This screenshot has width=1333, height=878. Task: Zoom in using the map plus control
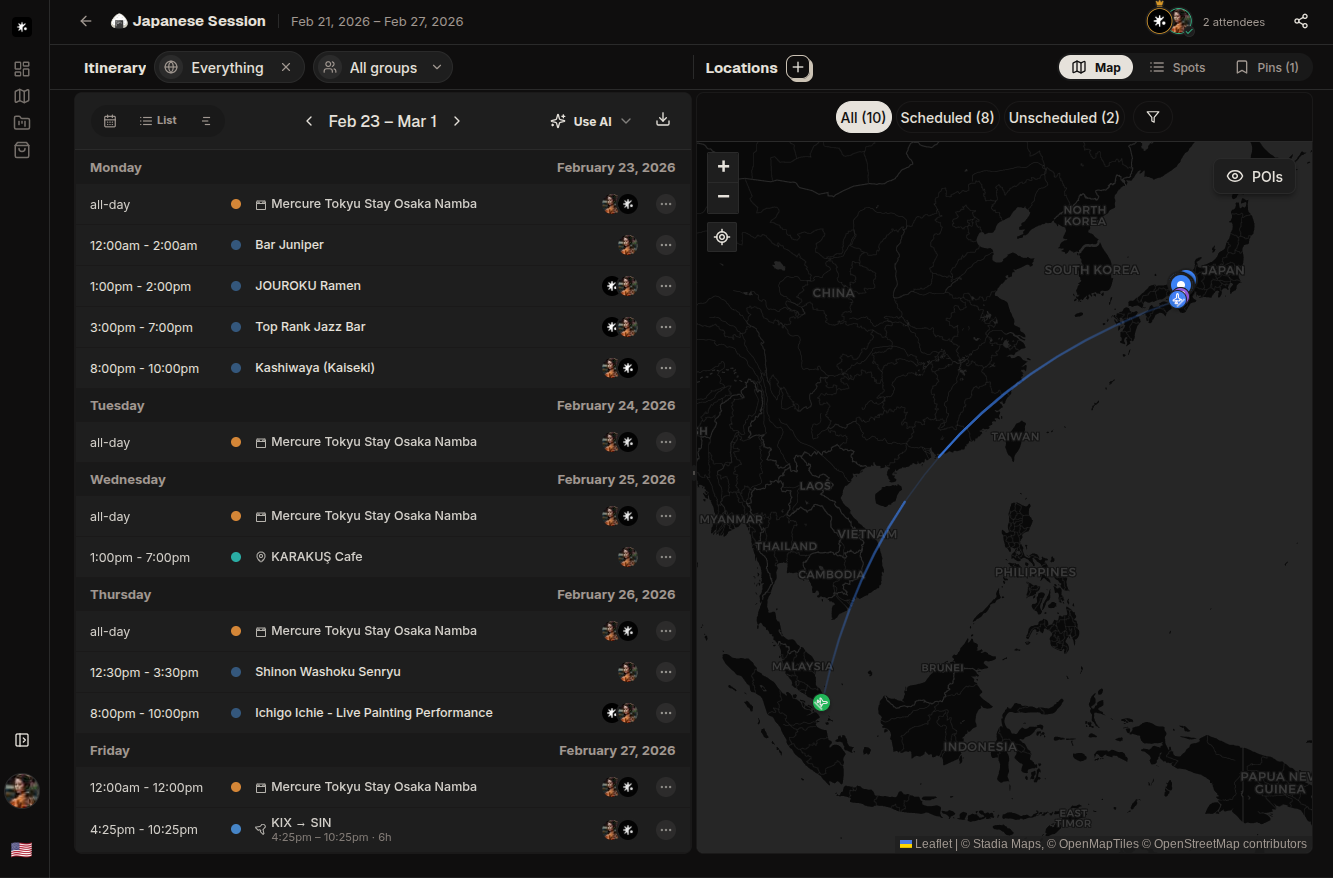[x=722, y=166]
